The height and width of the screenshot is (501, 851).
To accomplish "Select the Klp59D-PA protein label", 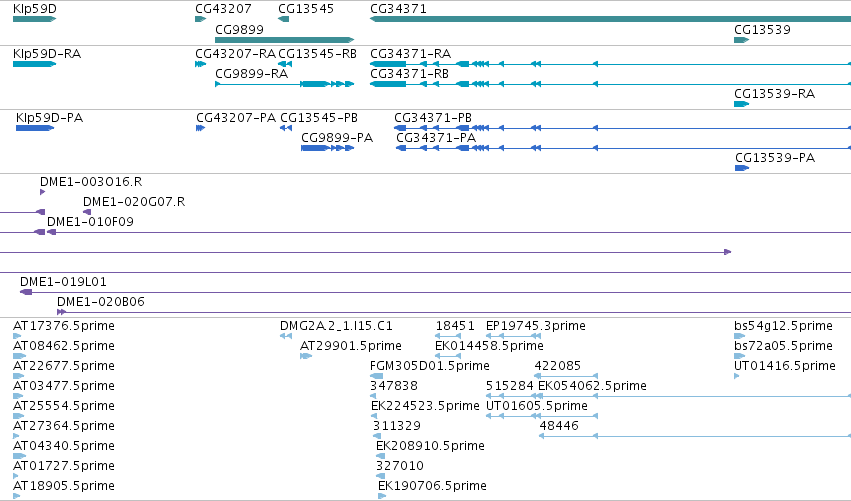I will [x=49, y=118].
